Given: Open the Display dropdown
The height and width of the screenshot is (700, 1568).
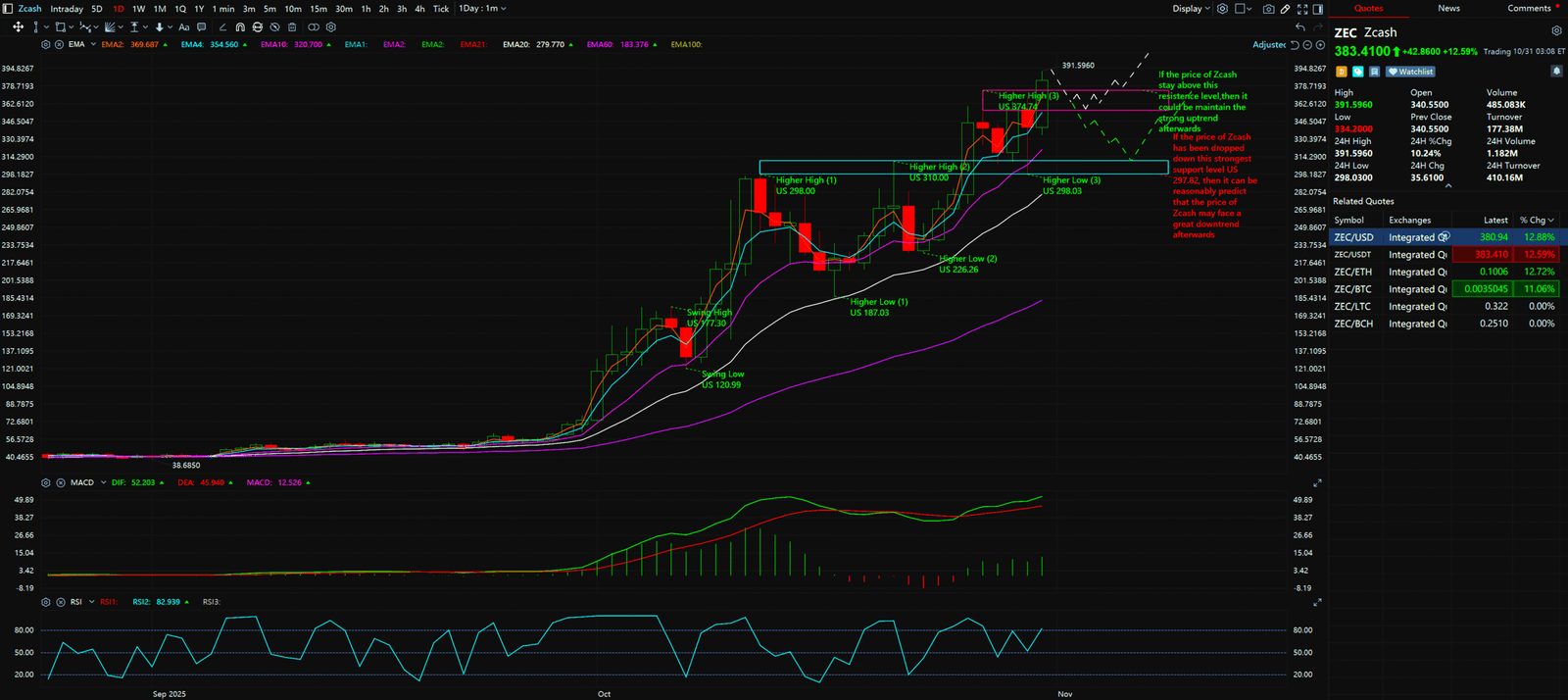Looking at the screenshot, I should (1191, 9).
